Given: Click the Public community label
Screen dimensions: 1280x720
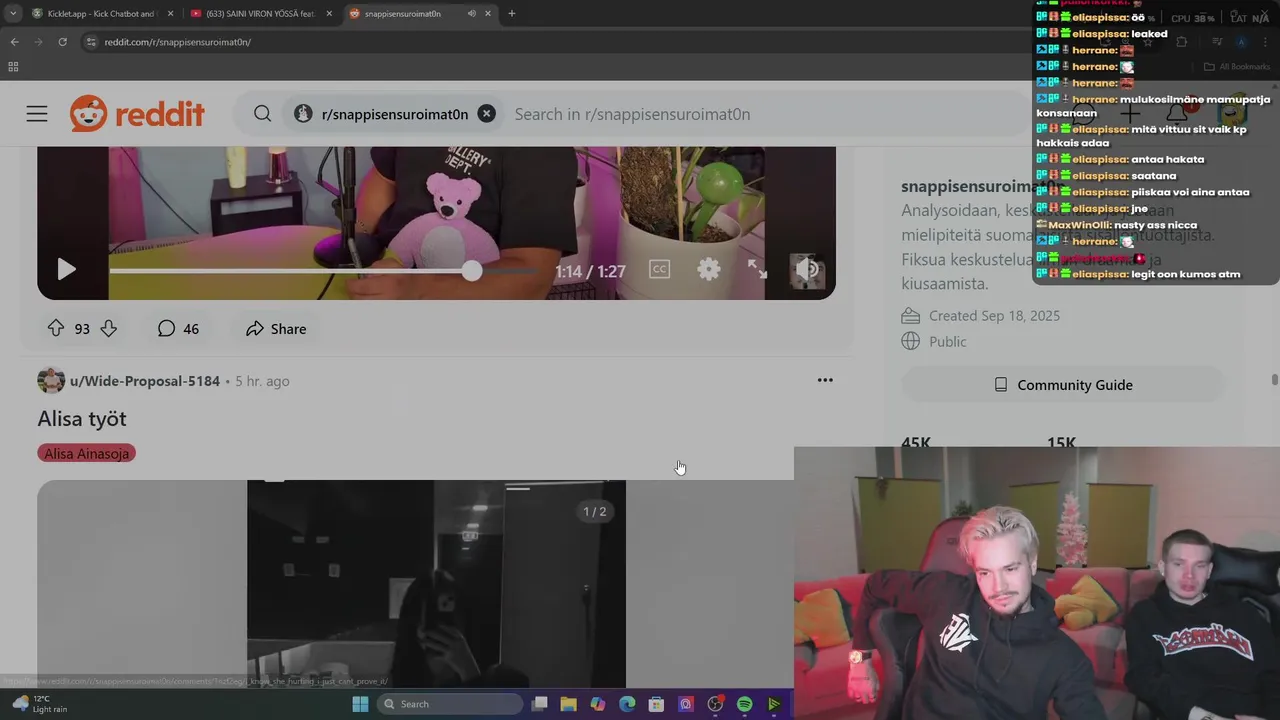Looking at the screenshot, I should click(x=947, y=342).
